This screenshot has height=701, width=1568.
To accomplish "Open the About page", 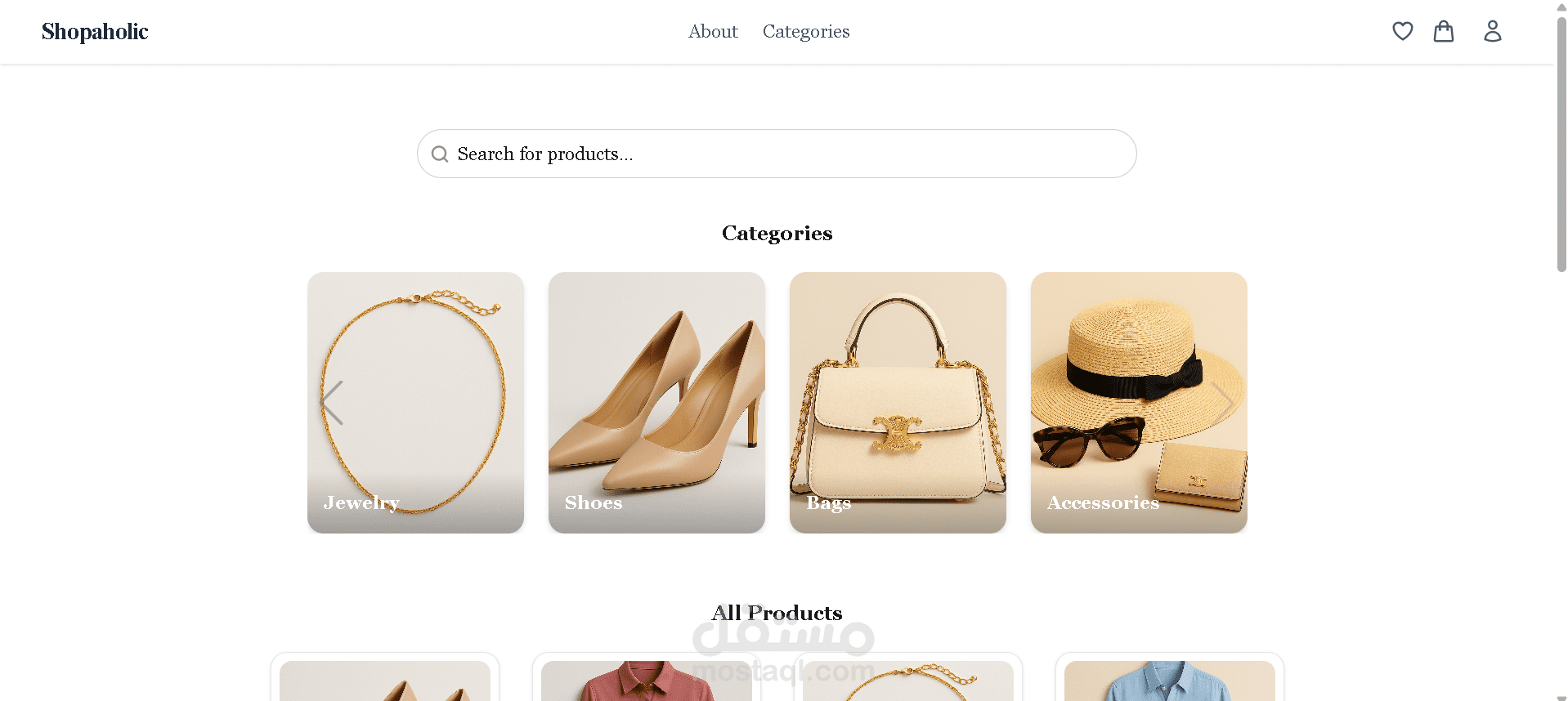I will pyautogui.click(x=713, y=31).
